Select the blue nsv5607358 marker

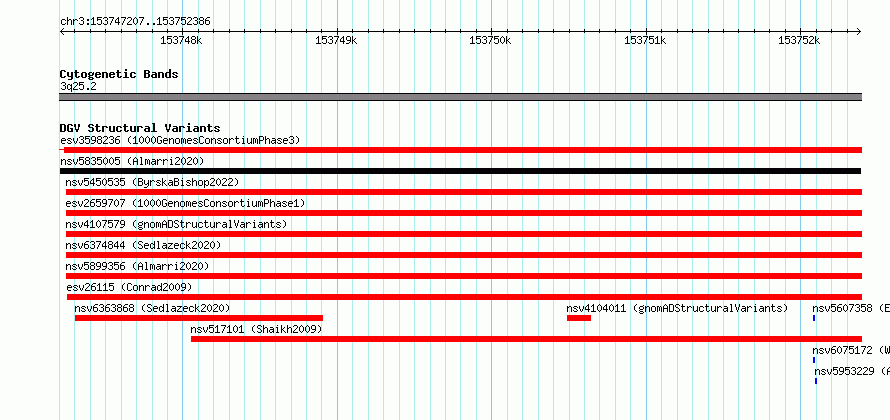814,318
